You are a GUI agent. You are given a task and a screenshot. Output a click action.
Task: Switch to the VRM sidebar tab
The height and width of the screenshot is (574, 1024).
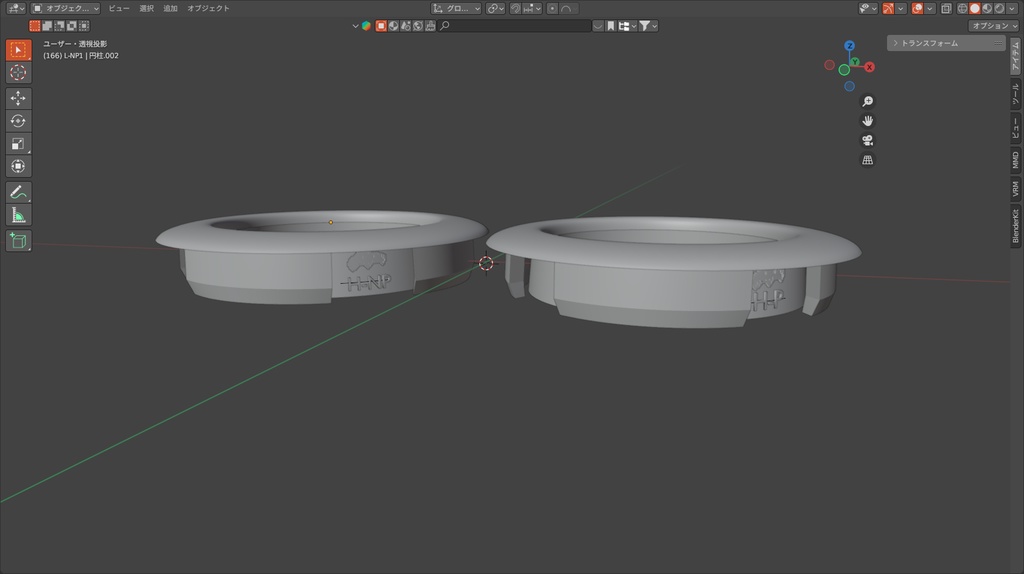(x=1016, y=189)
